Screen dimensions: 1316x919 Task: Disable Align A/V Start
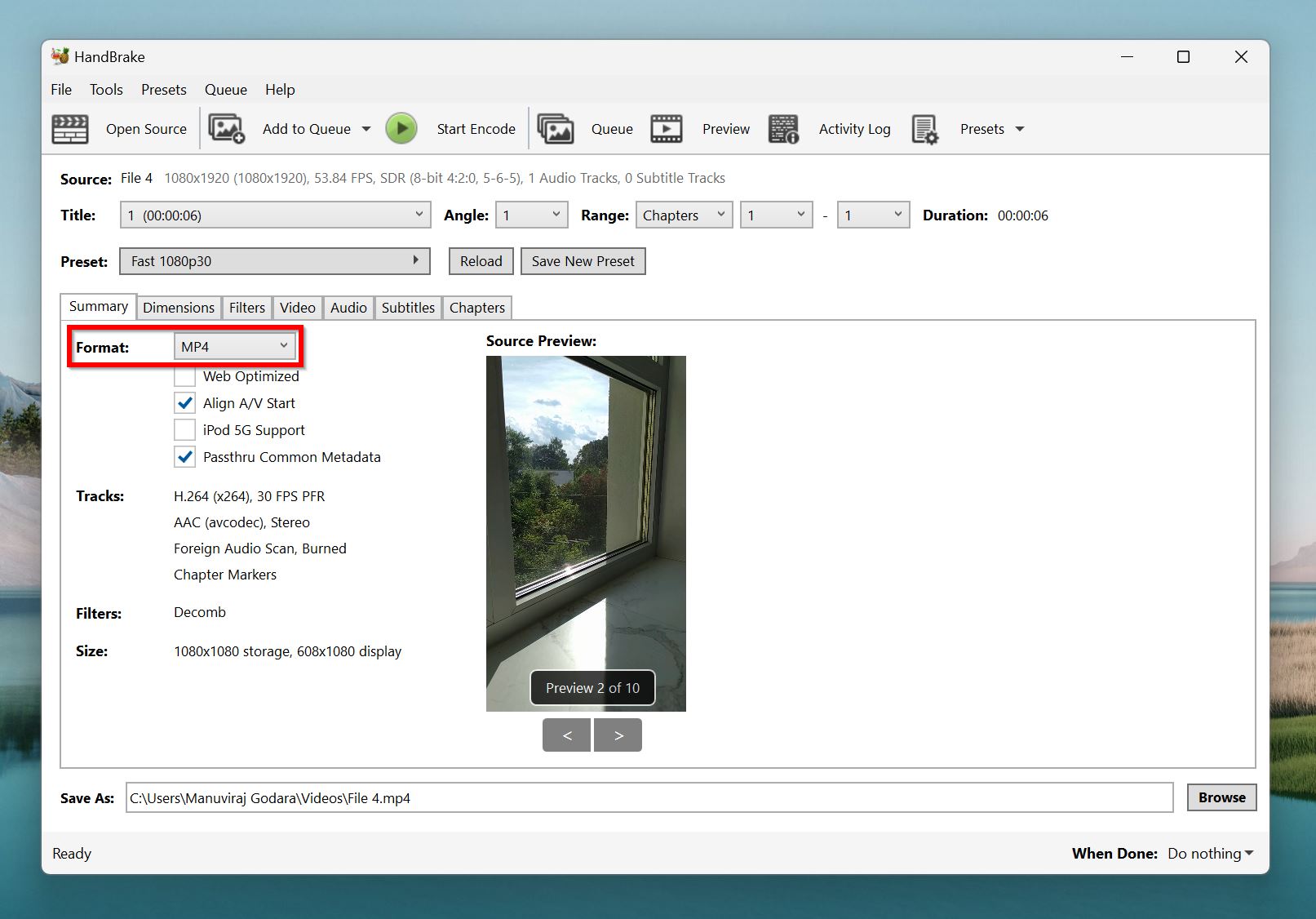[x=184, y=402]
